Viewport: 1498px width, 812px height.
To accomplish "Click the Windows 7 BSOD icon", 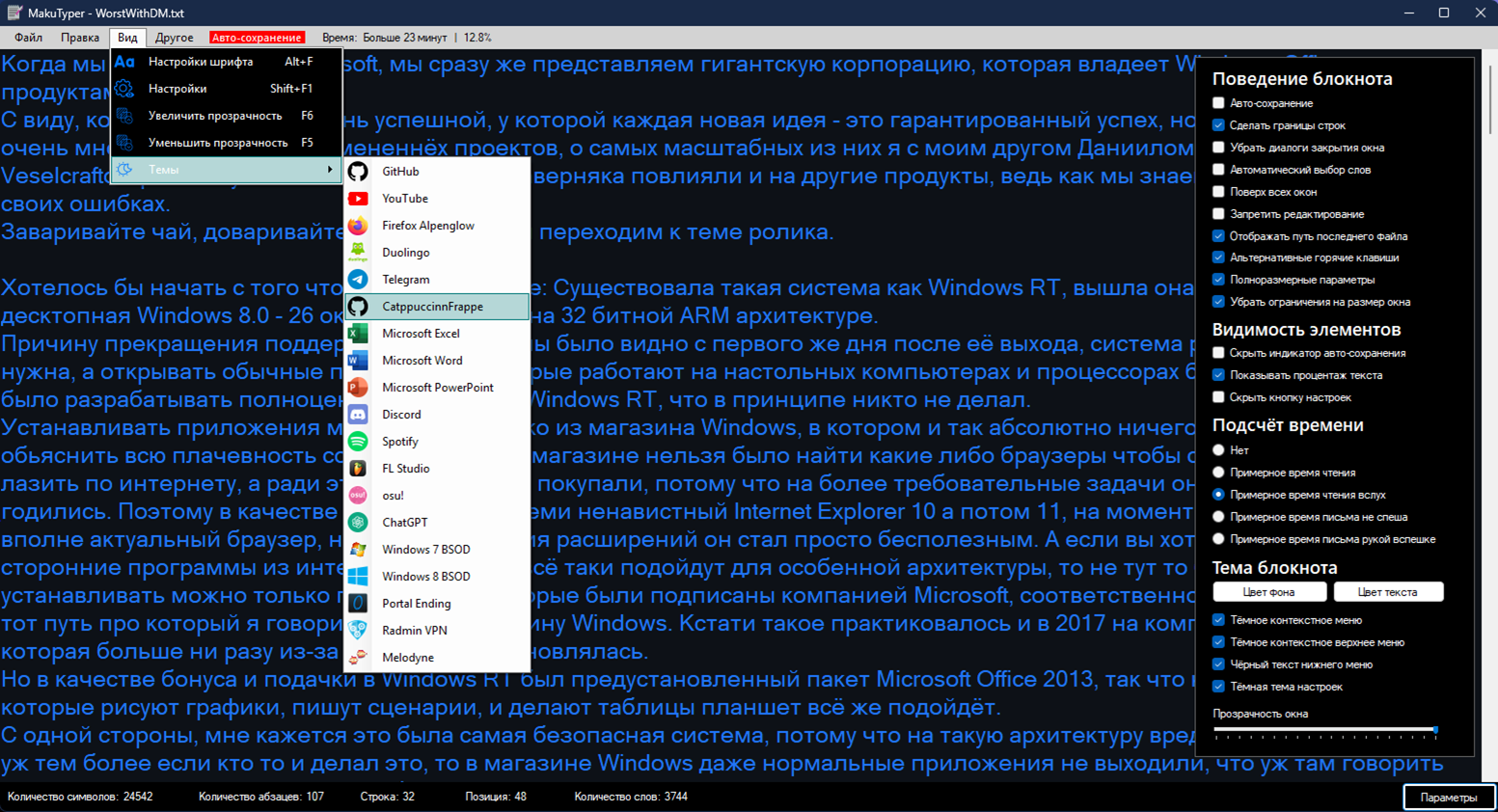I will [x=358, y=550].
